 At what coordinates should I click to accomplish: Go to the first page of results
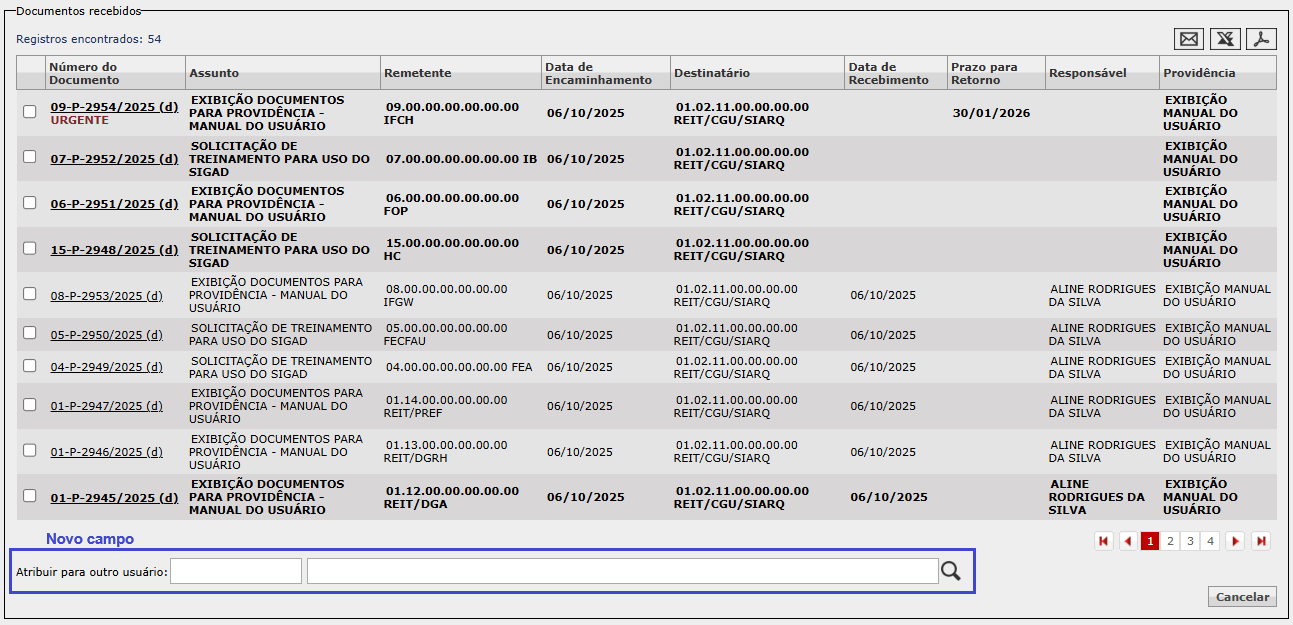click(1104, 541)
